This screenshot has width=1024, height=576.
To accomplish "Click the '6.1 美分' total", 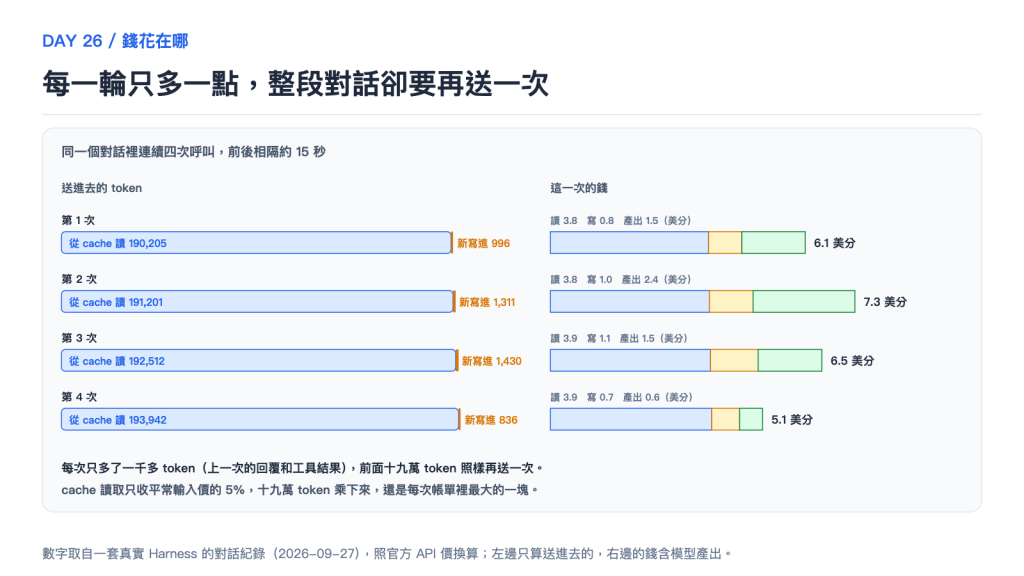I will [834, 243].
